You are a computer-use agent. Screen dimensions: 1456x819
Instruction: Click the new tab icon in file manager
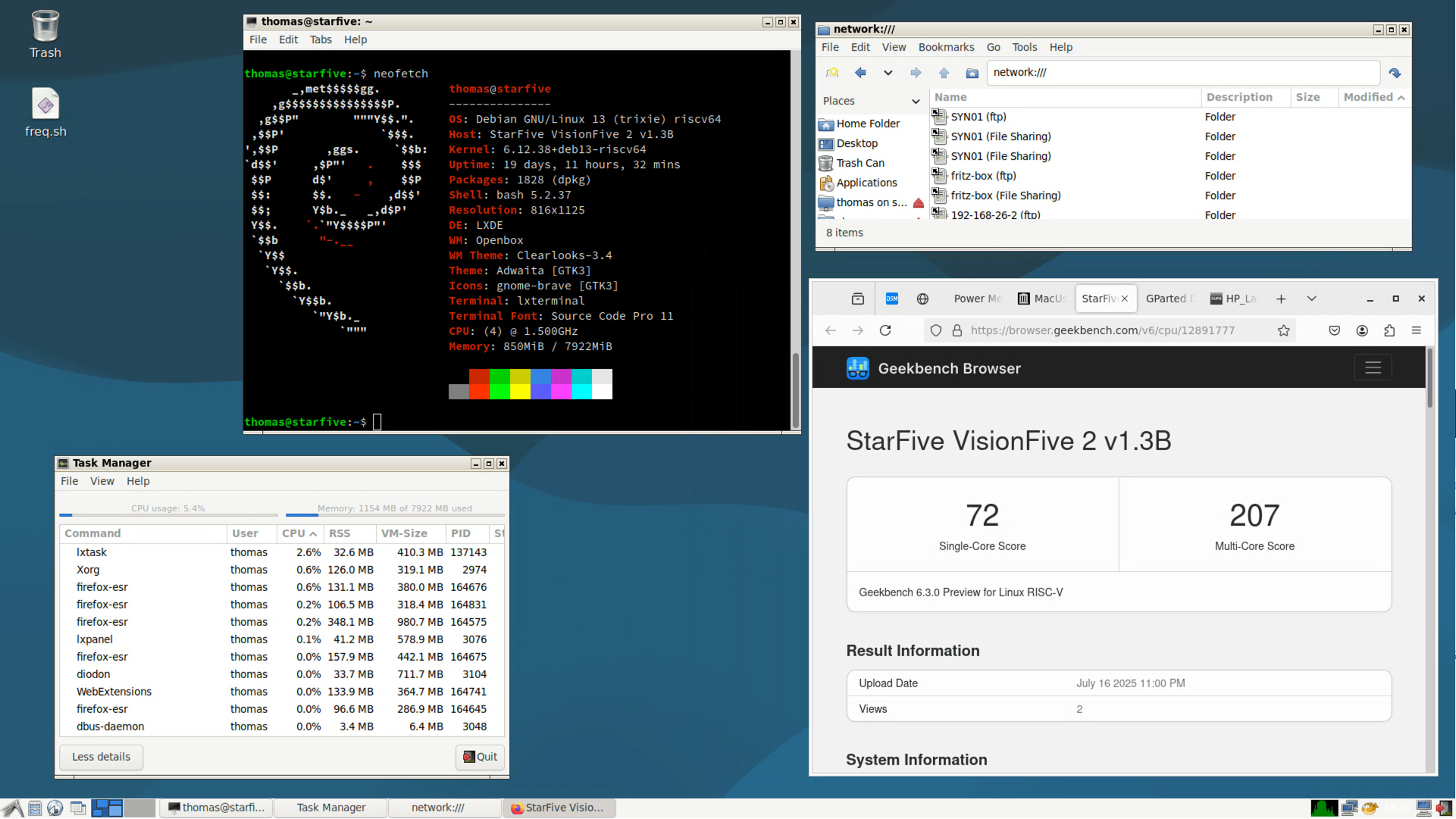(x=832, y=73)
